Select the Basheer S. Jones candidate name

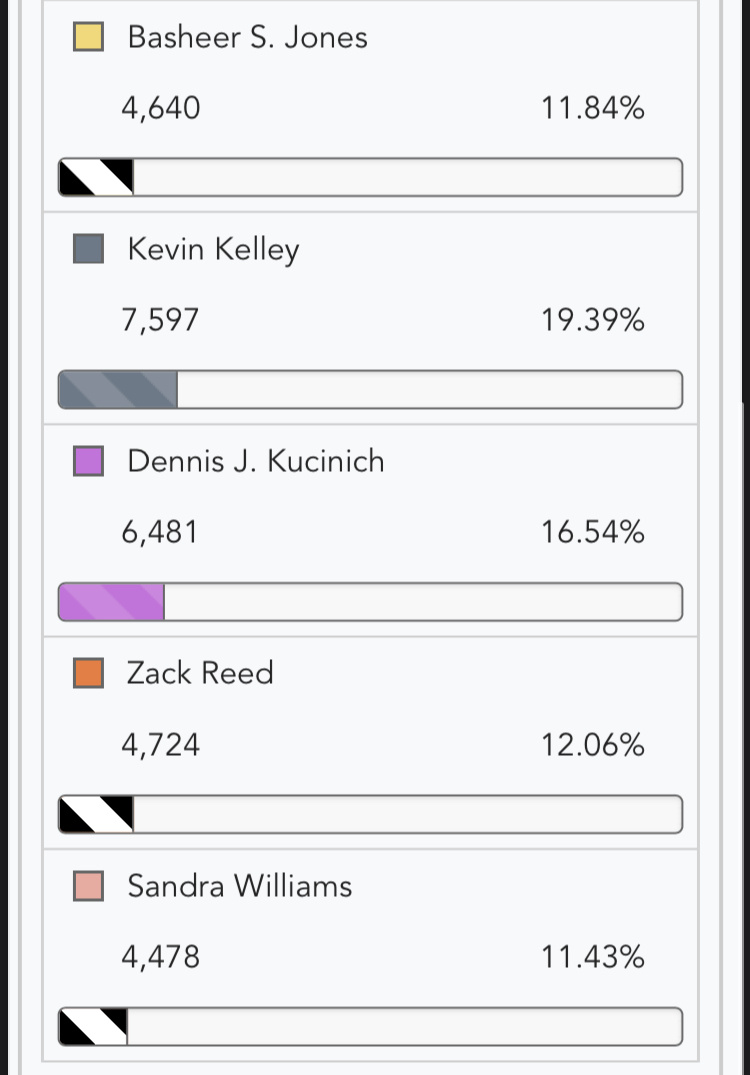tap(247, 37)
